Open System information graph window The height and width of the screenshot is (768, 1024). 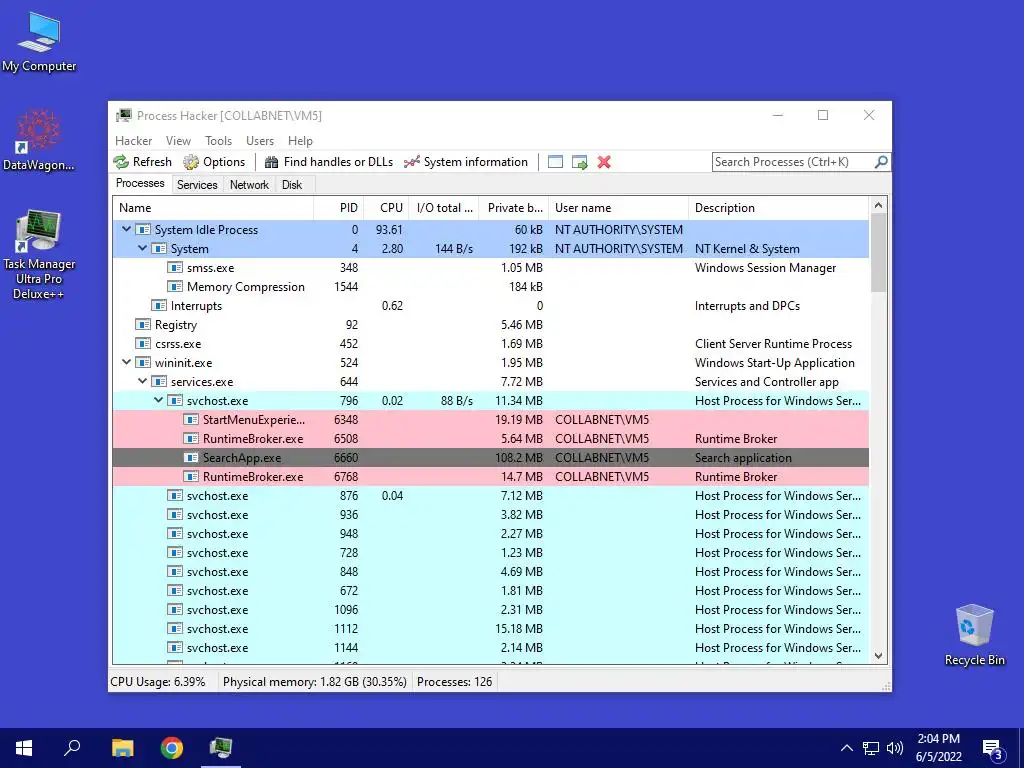click(466, 162)
